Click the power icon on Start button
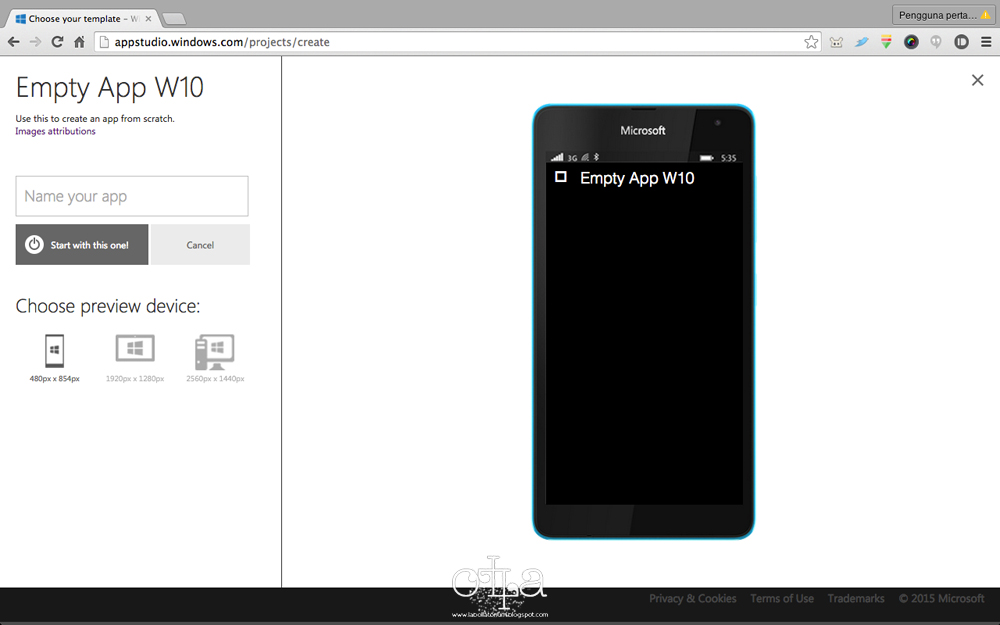The width and height of the screenshot is (1000, 625). click(34, 244)
